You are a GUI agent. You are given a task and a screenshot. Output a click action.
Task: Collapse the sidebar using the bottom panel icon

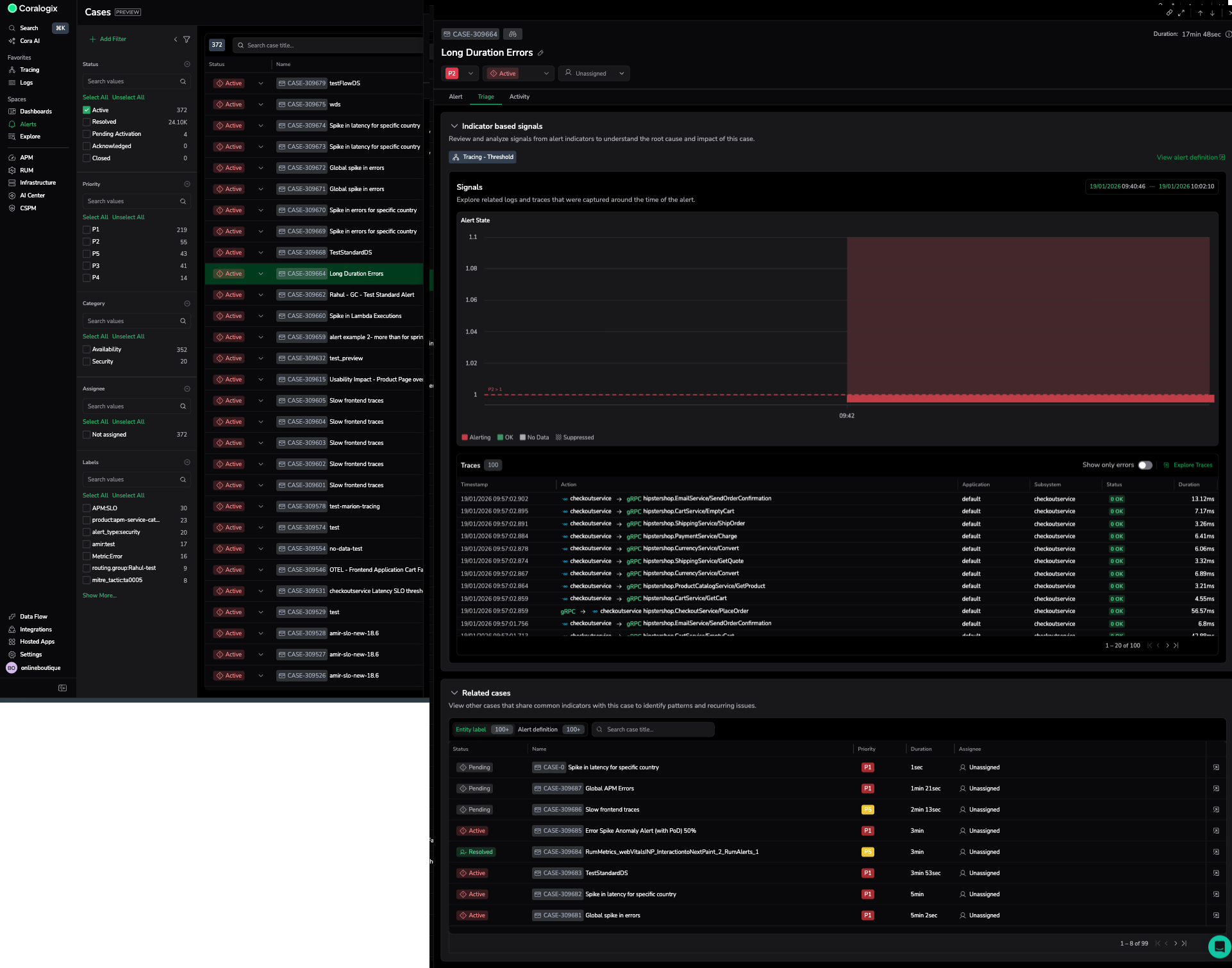click(62, 688)
